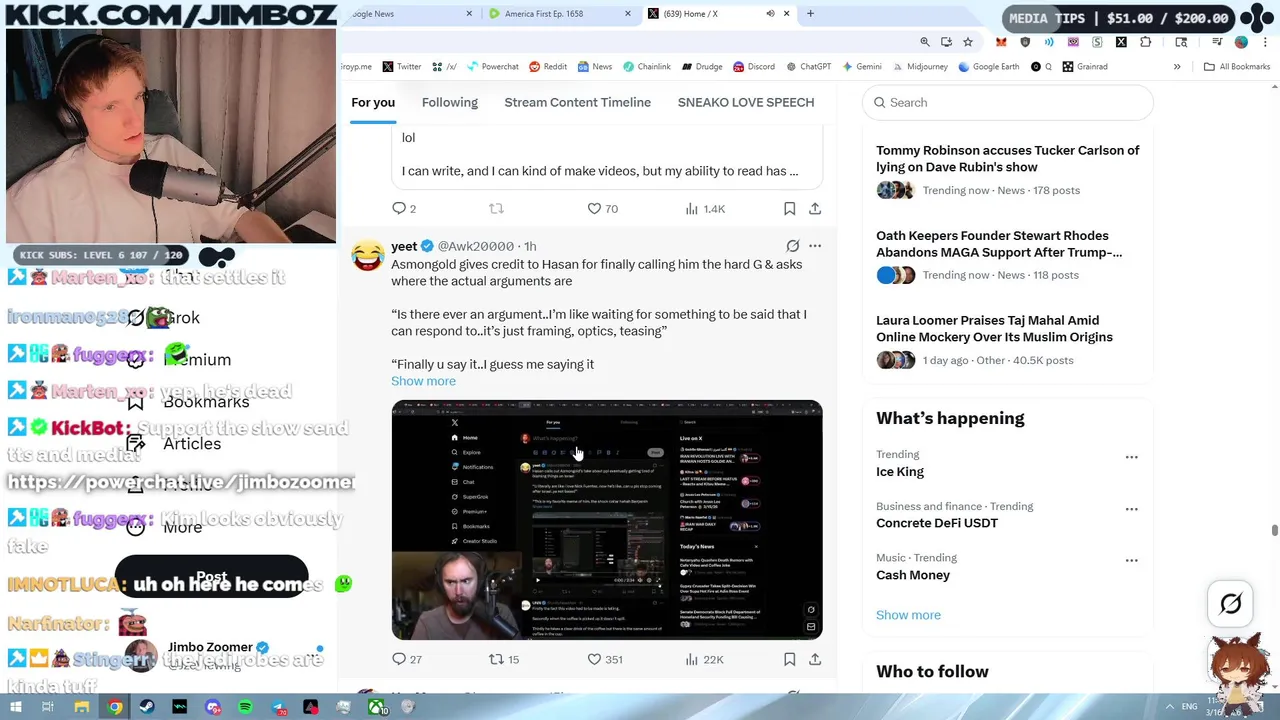Reply to the yeet post with 27 comments
Viewport: 1280px width, 720px height.
click(408, 659)
